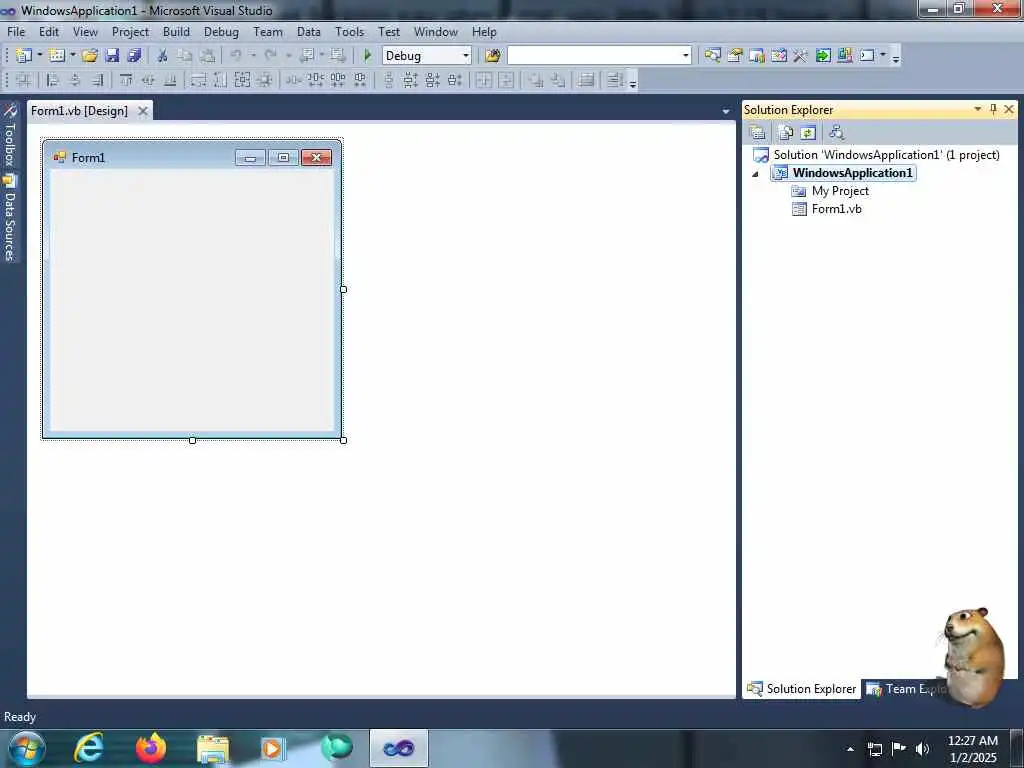The width and height of the screenshot is (1024, 768).
Task: Open Layout toolbar options overflow arrow
Action: pos(633,82)
